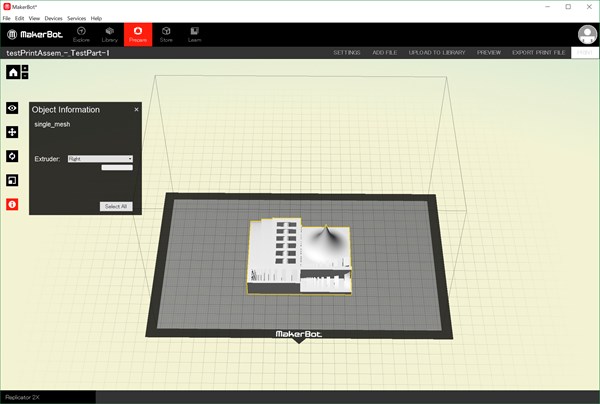Open print SETTINGS

point(347,52)
